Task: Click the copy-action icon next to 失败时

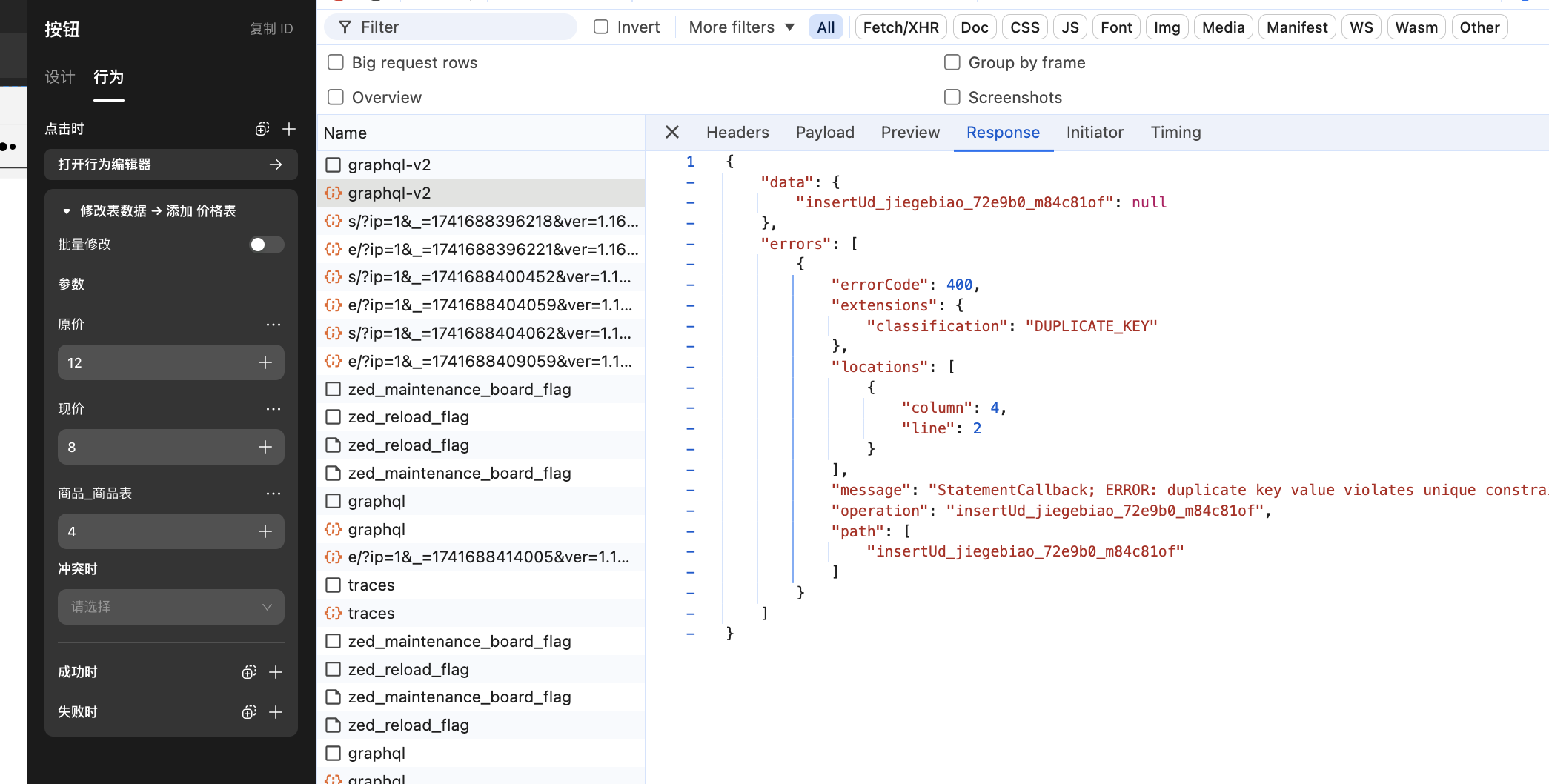Action: tap(249, 712)
